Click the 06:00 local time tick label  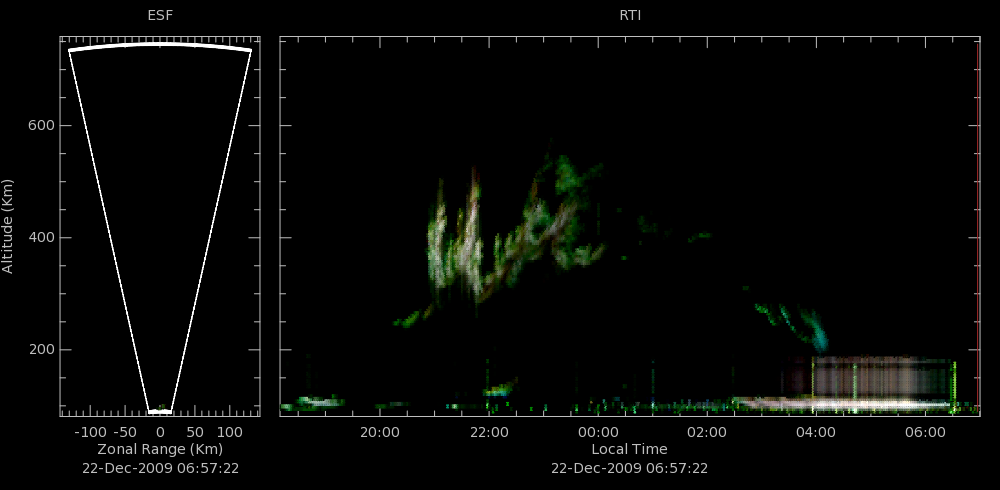click(x=925, y=432)
